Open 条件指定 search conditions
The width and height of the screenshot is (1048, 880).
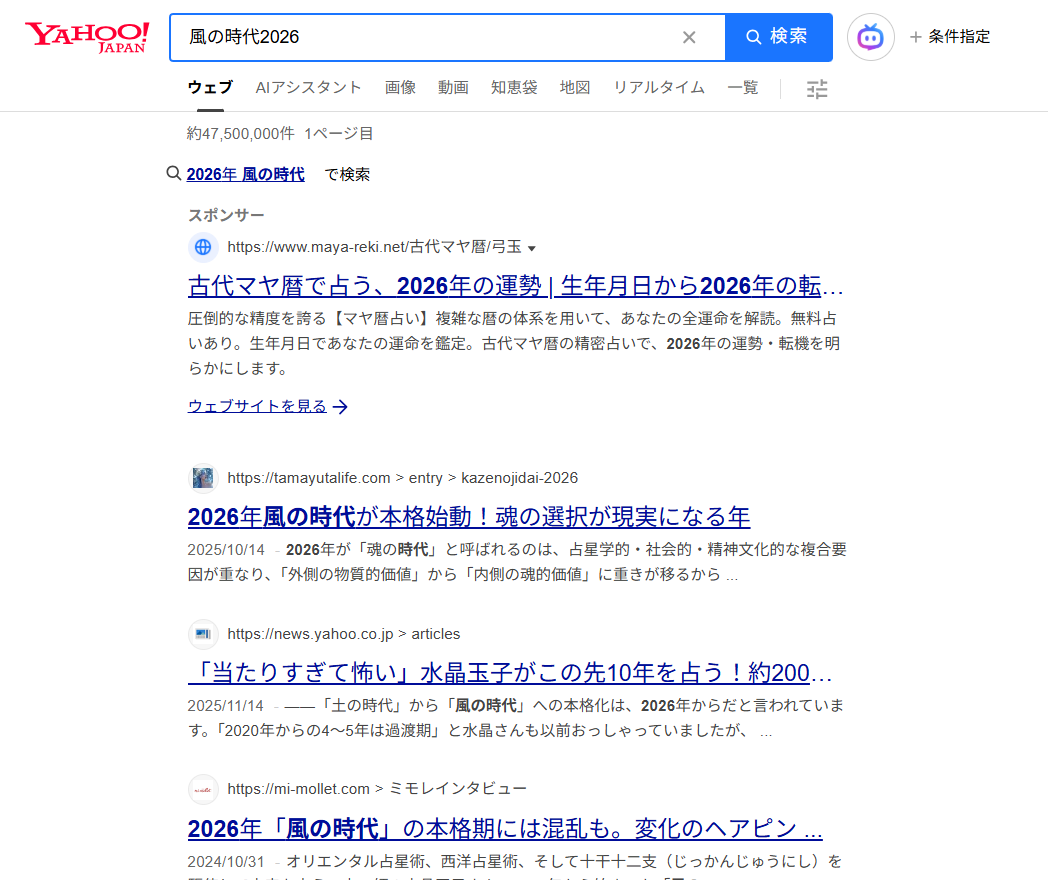[950, 37]
